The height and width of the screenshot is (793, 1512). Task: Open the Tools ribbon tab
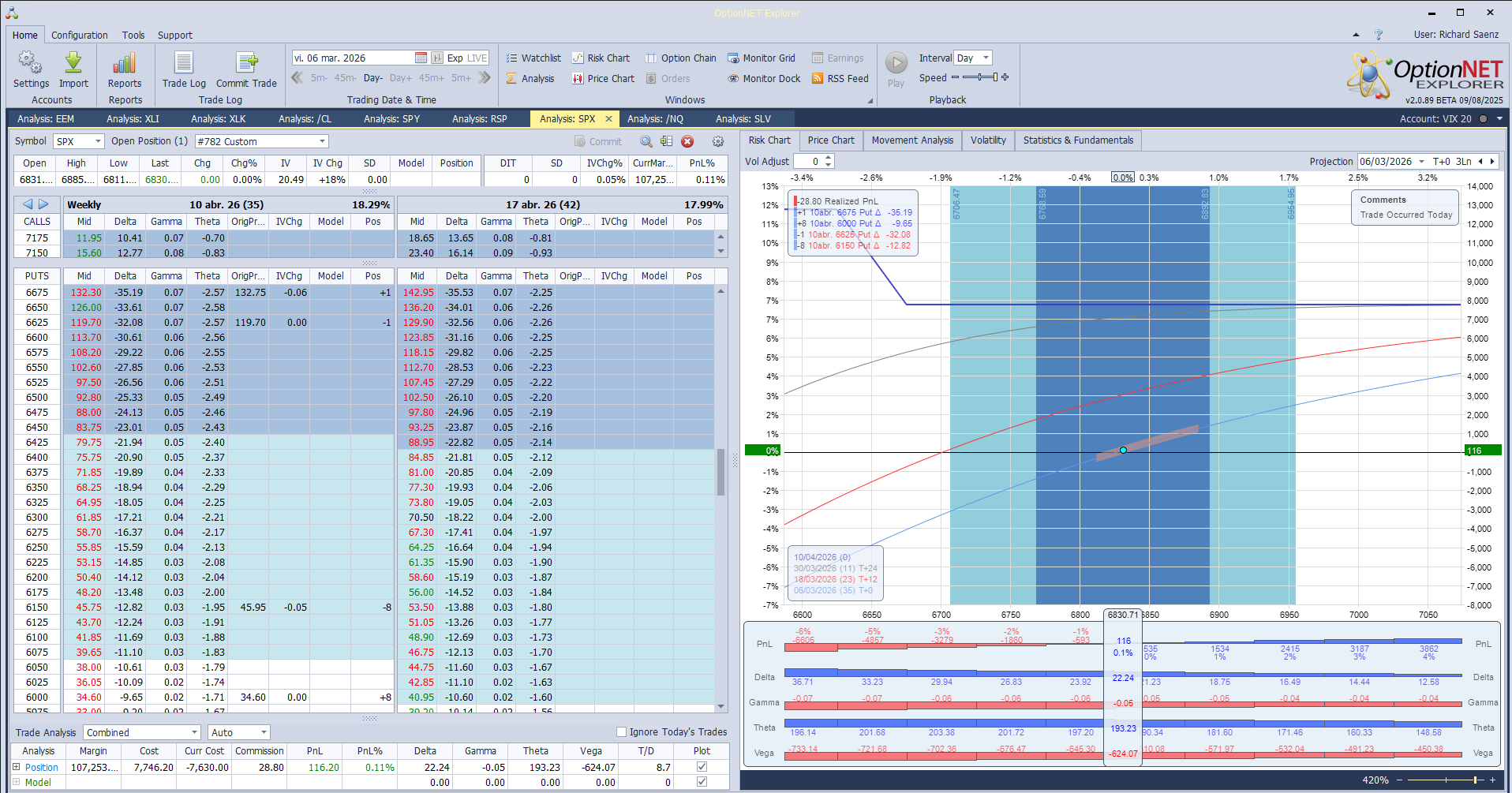coord(133,35)
